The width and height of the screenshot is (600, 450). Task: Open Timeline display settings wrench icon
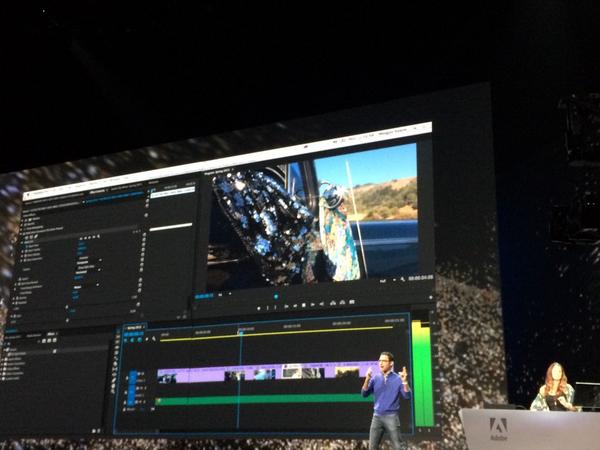pos(154,339)
